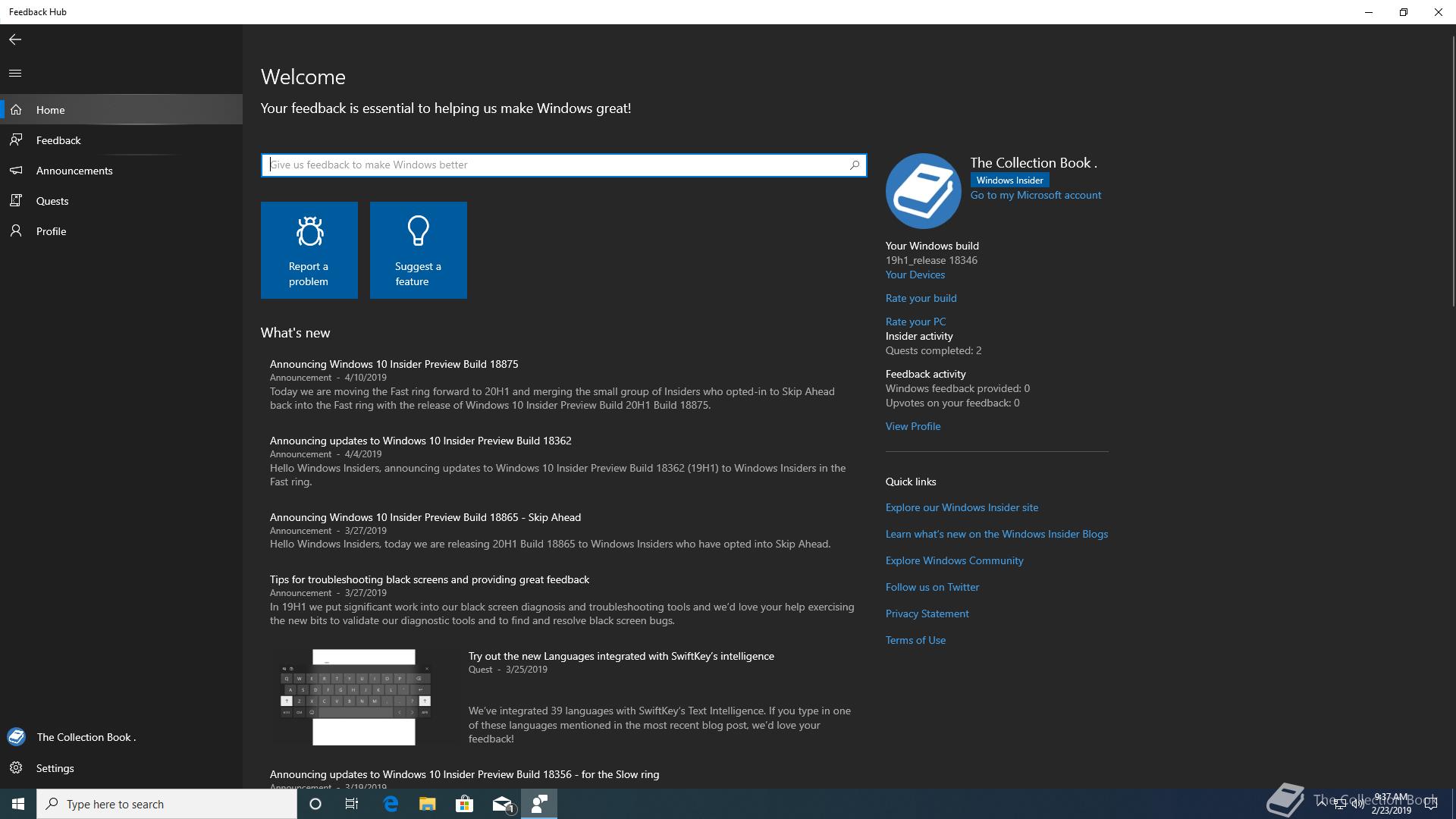Open Follow us on Twitter link
This screenshot has width=1456, height=819.
tap(932, 587)
